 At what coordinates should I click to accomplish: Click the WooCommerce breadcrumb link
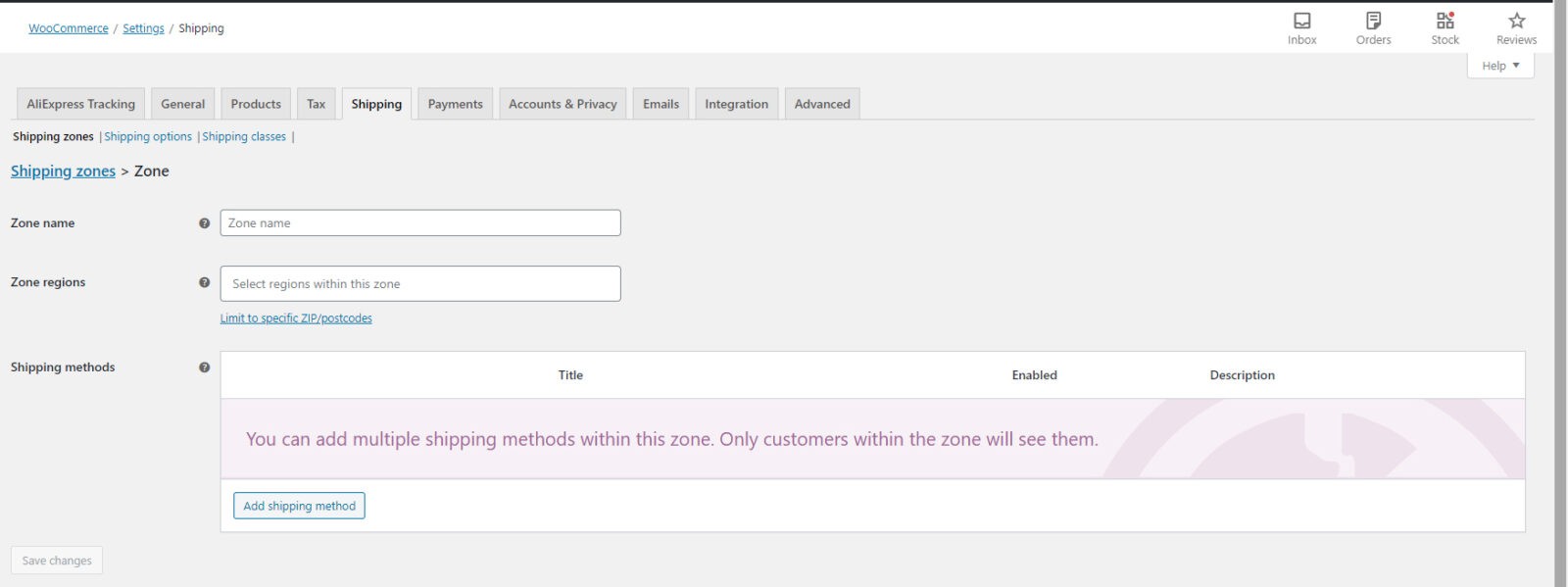click(x=69, y=28)
